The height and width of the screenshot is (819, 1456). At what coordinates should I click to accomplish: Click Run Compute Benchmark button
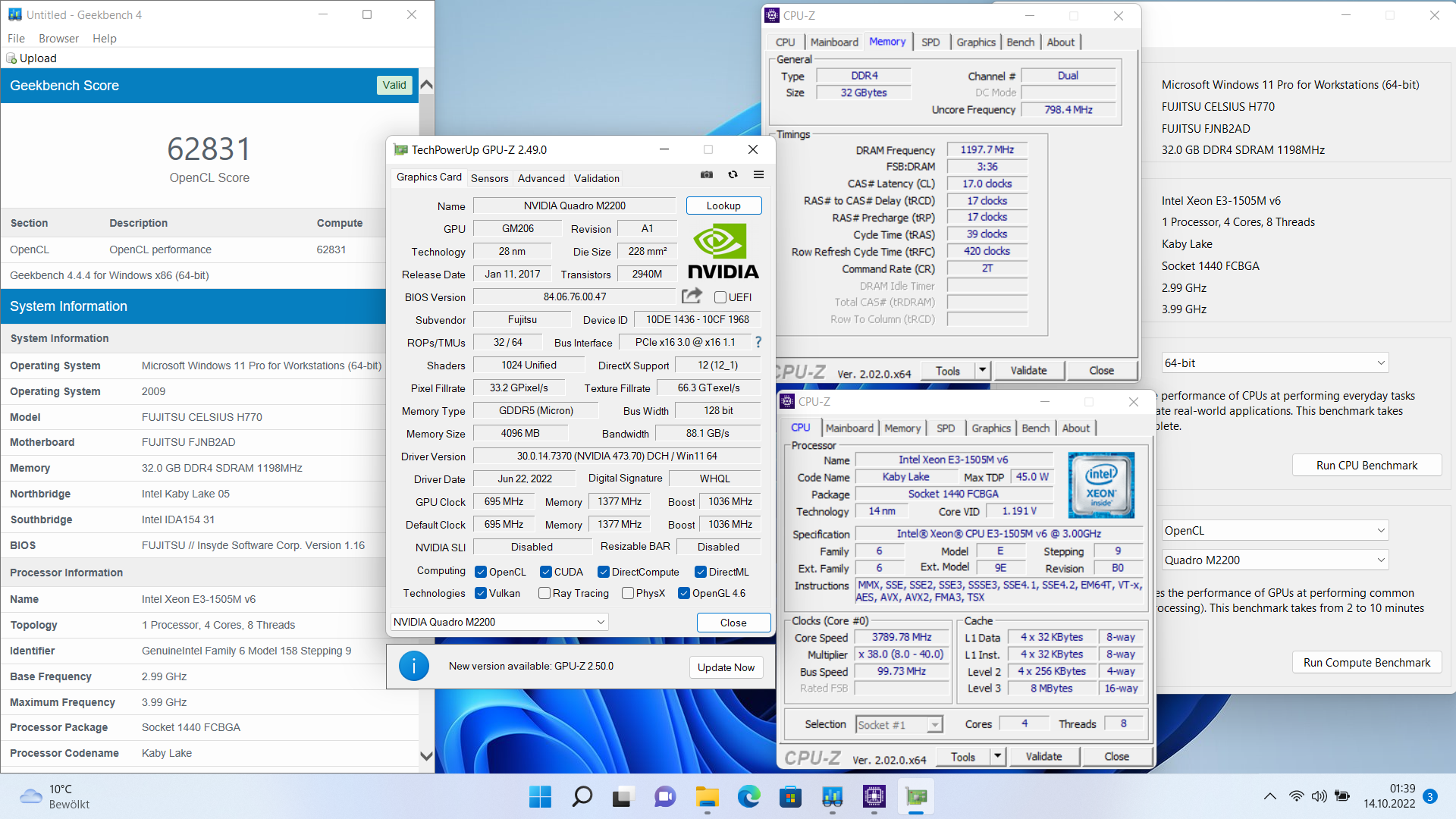pos(1367,663)
